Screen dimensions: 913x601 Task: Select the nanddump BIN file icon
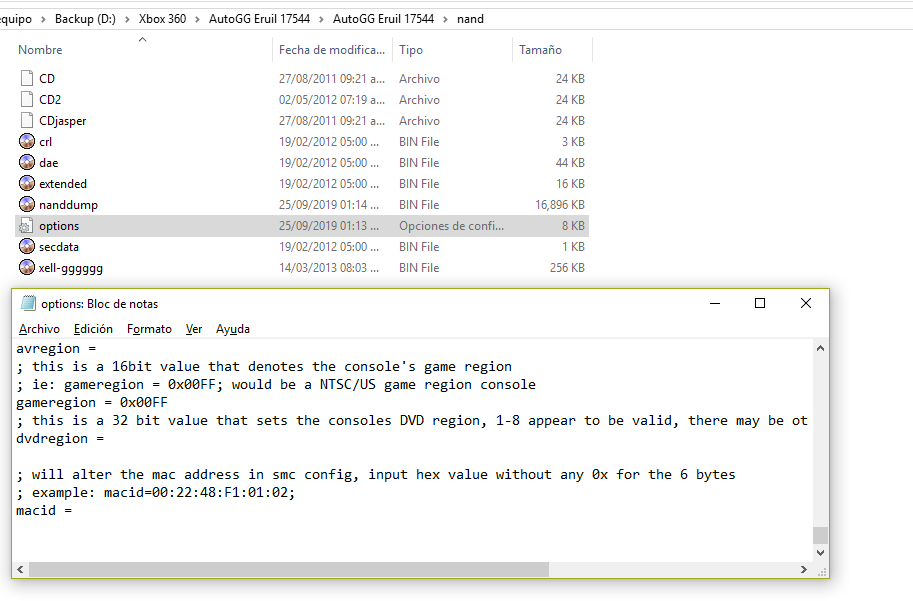27,204
